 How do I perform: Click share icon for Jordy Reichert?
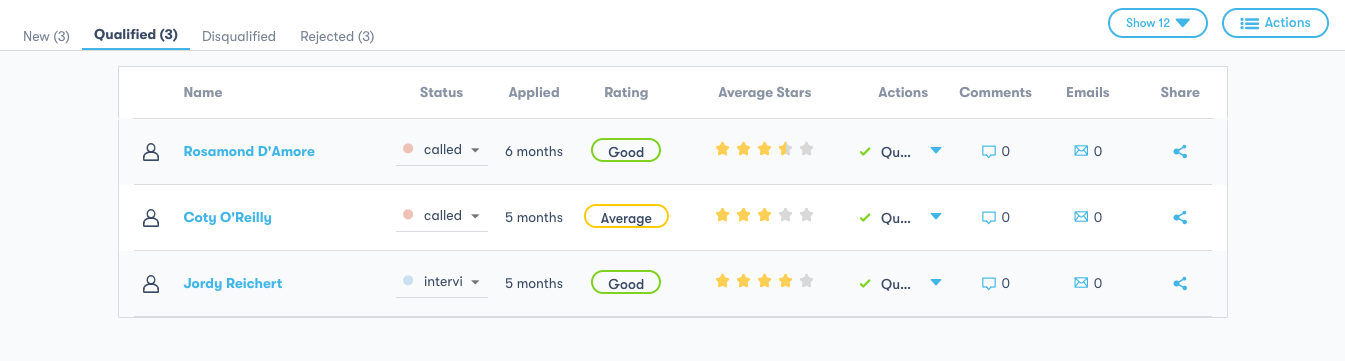click(1180, 284)
